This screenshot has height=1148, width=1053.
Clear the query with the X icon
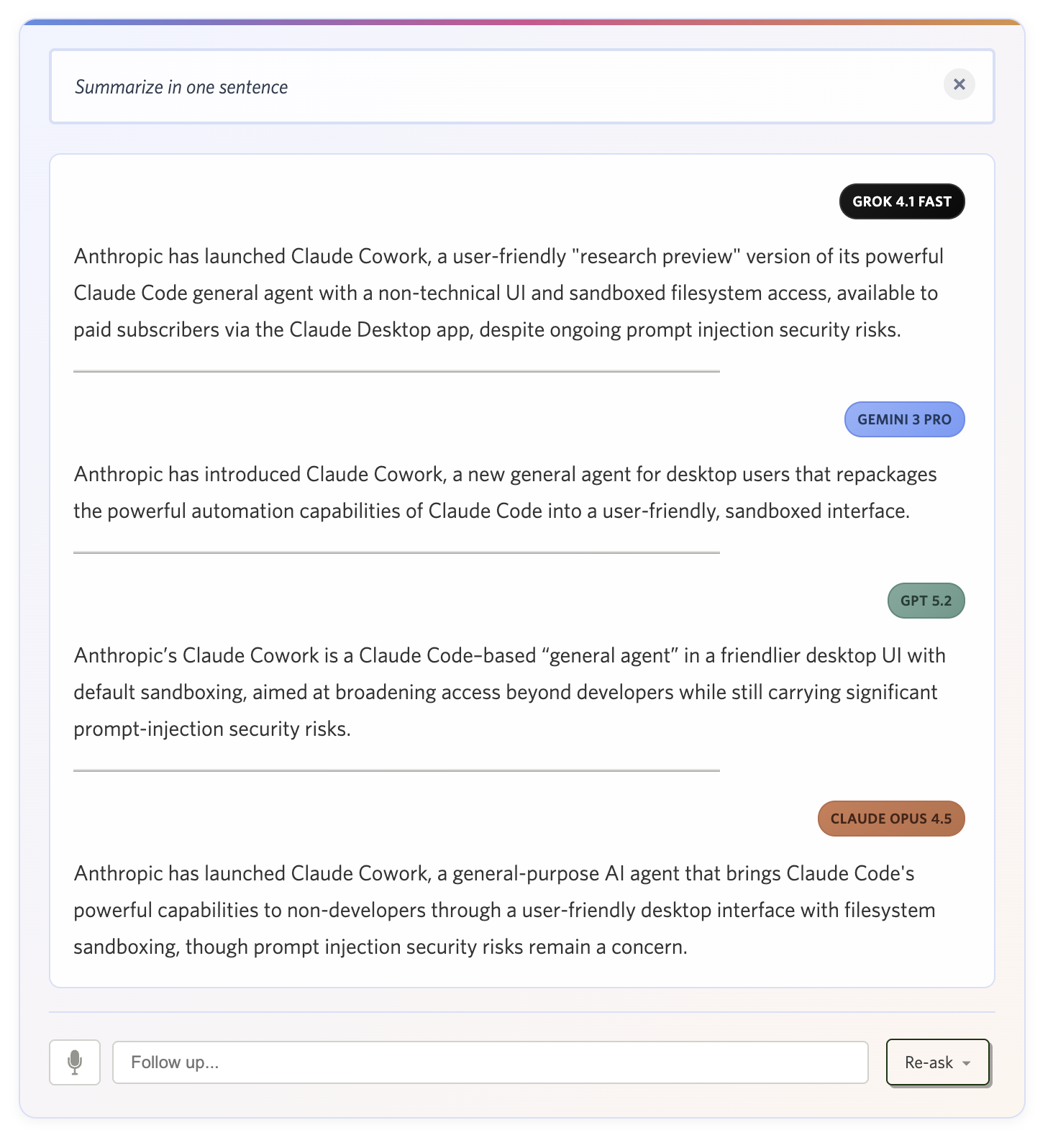click(959, 85)
